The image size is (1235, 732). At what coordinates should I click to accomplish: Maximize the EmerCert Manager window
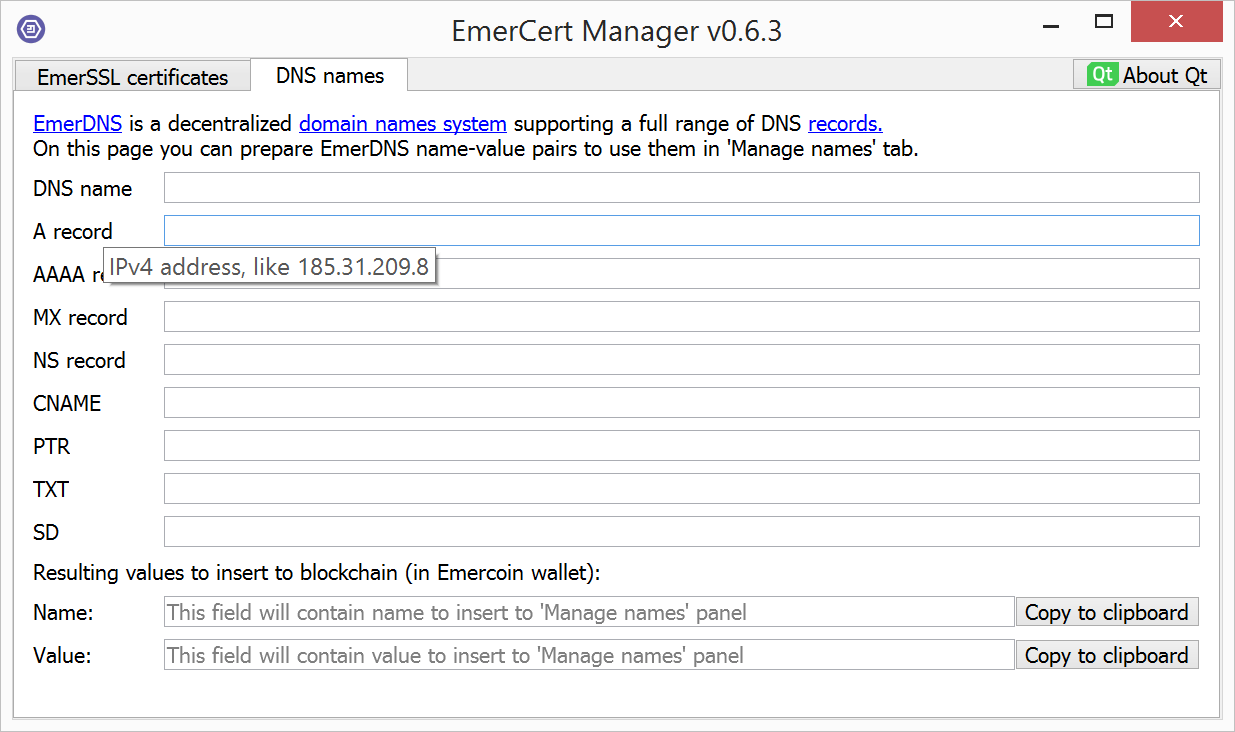[1104, 21]
